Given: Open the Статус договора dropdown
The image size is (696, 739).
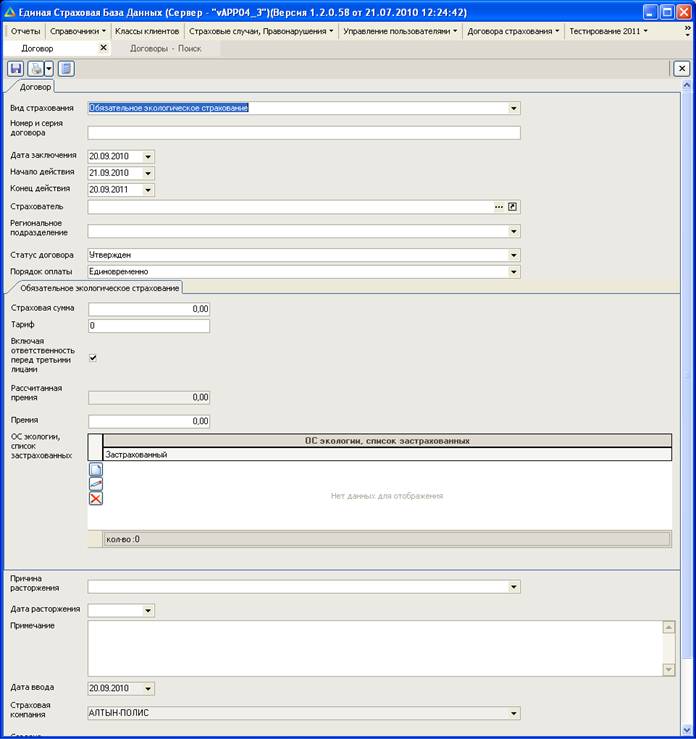Looking at the screenshot, I should click(x=514, y=255).
